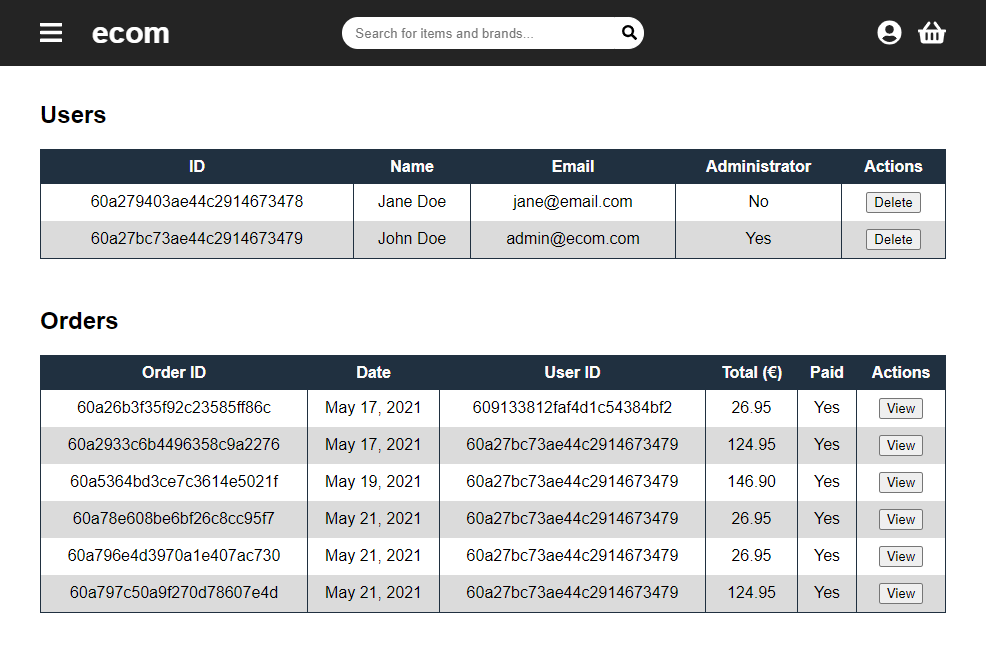Screen dimensions: 986x657
Task: Click Administrator value Yes for John Doe
Action: click(758, 239)
